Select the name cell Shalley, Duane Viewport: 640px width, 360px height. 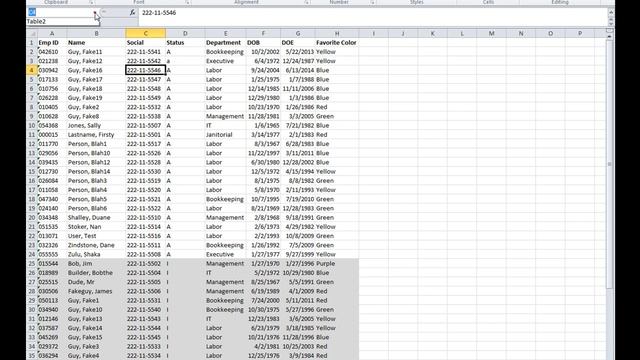96,218
